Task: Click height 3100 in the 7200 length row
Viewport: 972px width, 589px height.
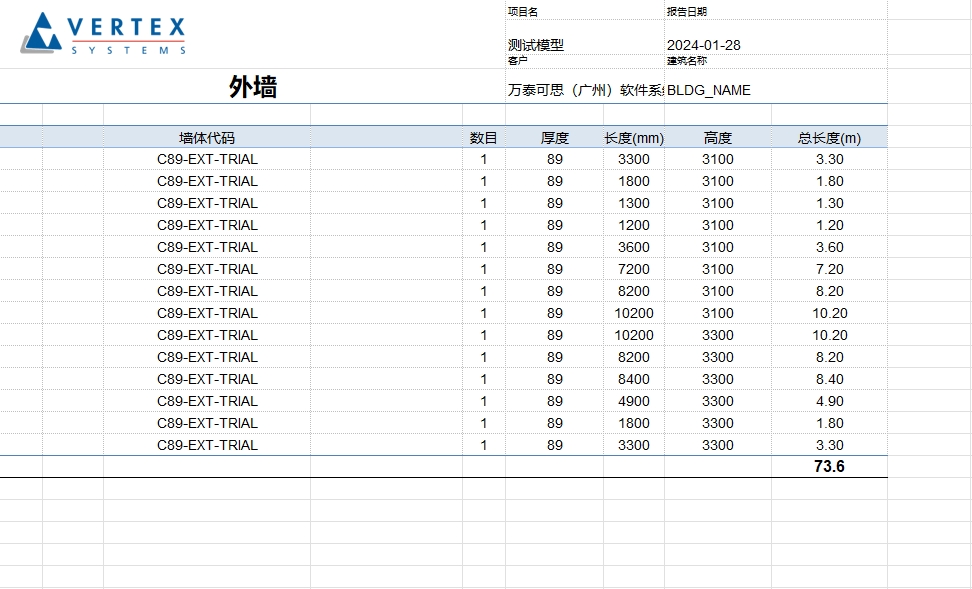Action: [718, 269]
